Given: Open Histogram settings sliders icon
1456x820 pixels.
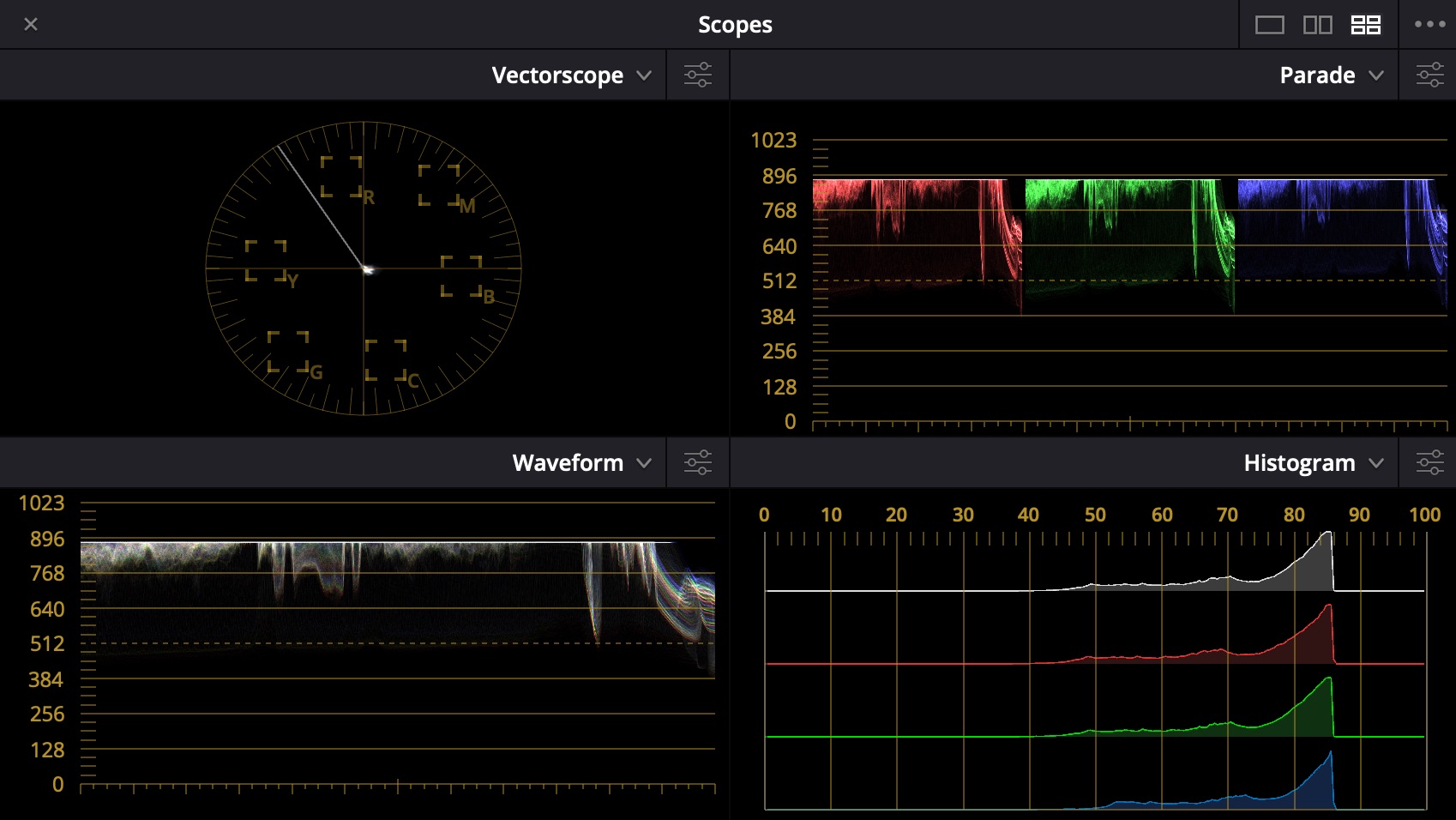Looking at the screenshot, I should click(x=1429, y=462).
